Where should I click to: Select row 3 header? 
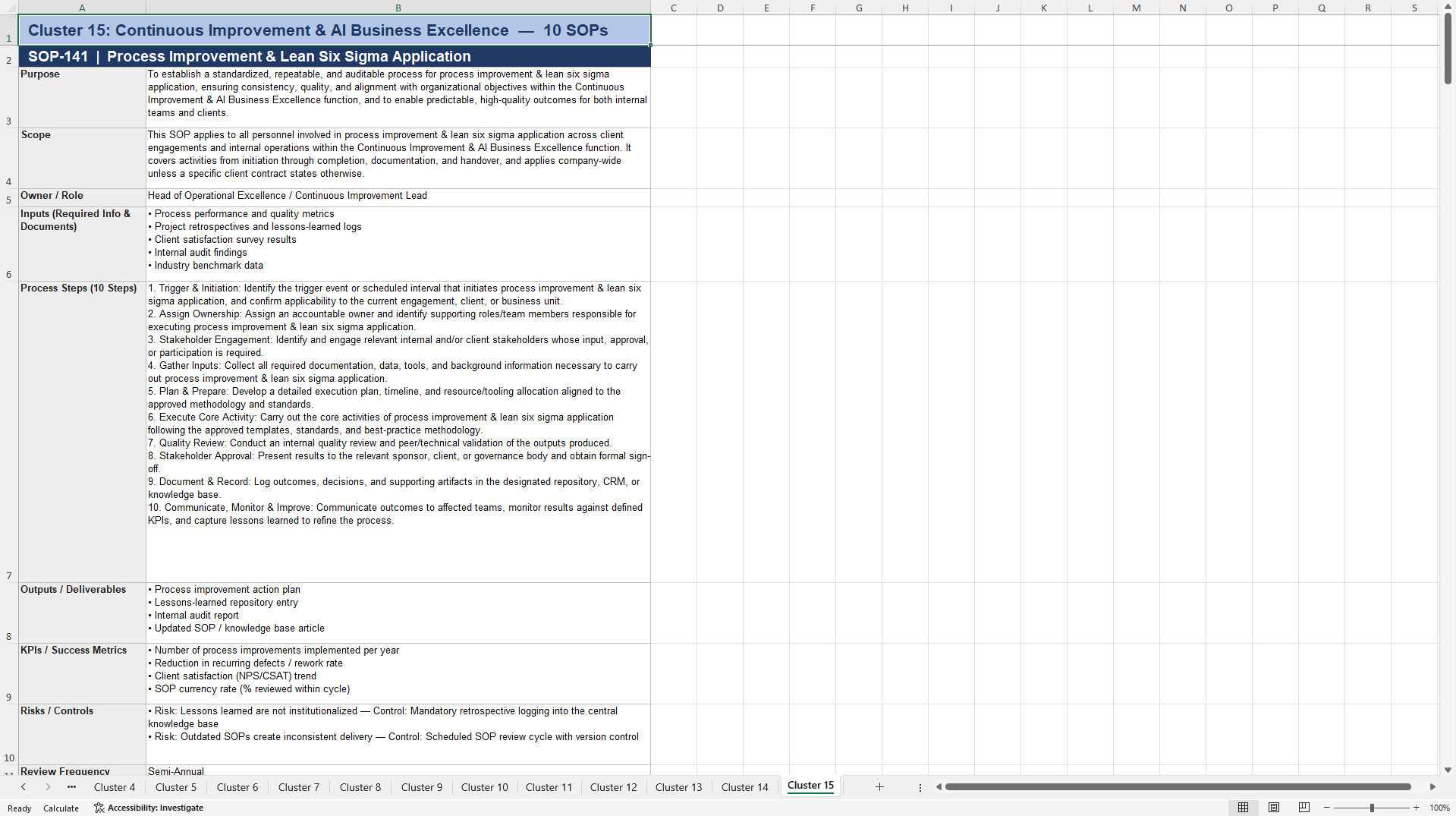pyautogui.click(x=9, y=97)
